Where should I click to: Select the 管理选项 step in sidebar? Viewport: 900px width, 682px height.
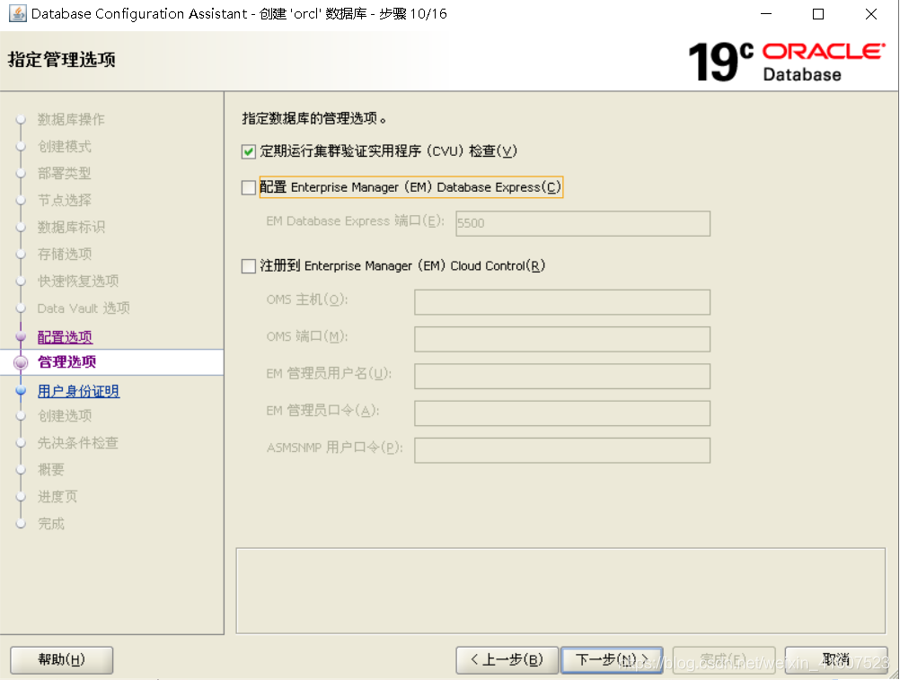pos(67,362)
